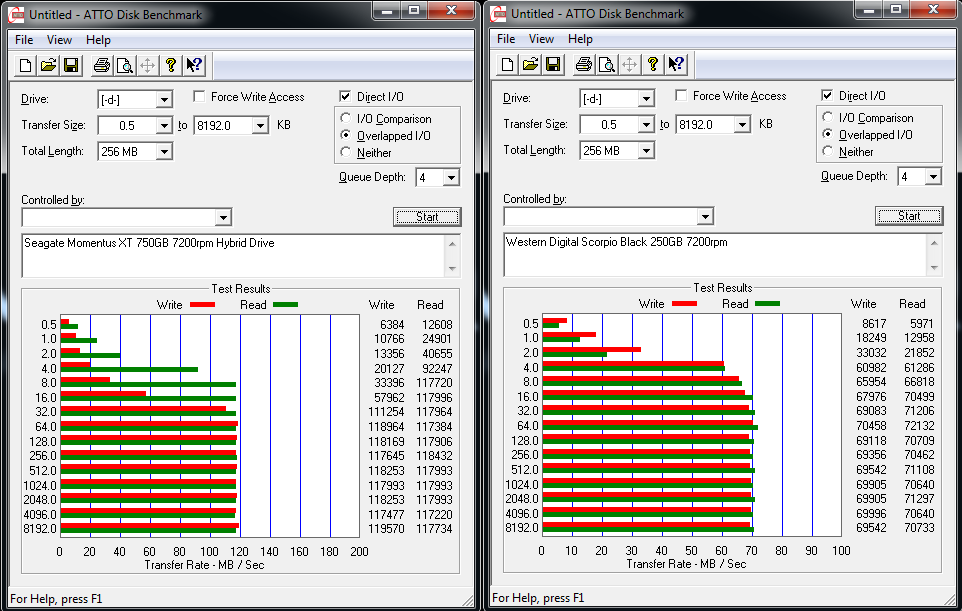Open Controlled by dropdown in Seagate window
The image size is (962, 611).
pos(223,217)
